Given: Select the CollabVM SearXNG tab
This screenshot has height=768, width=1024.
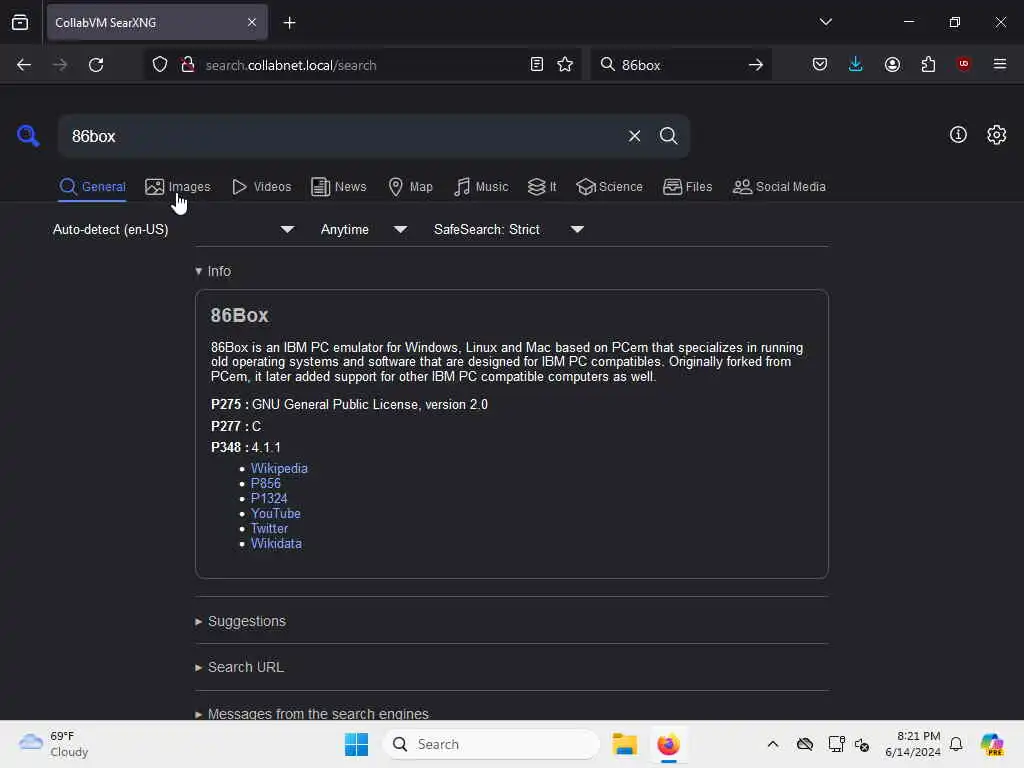Looking at the screenshot, I should pyautogui.click(x=157, y=22).
